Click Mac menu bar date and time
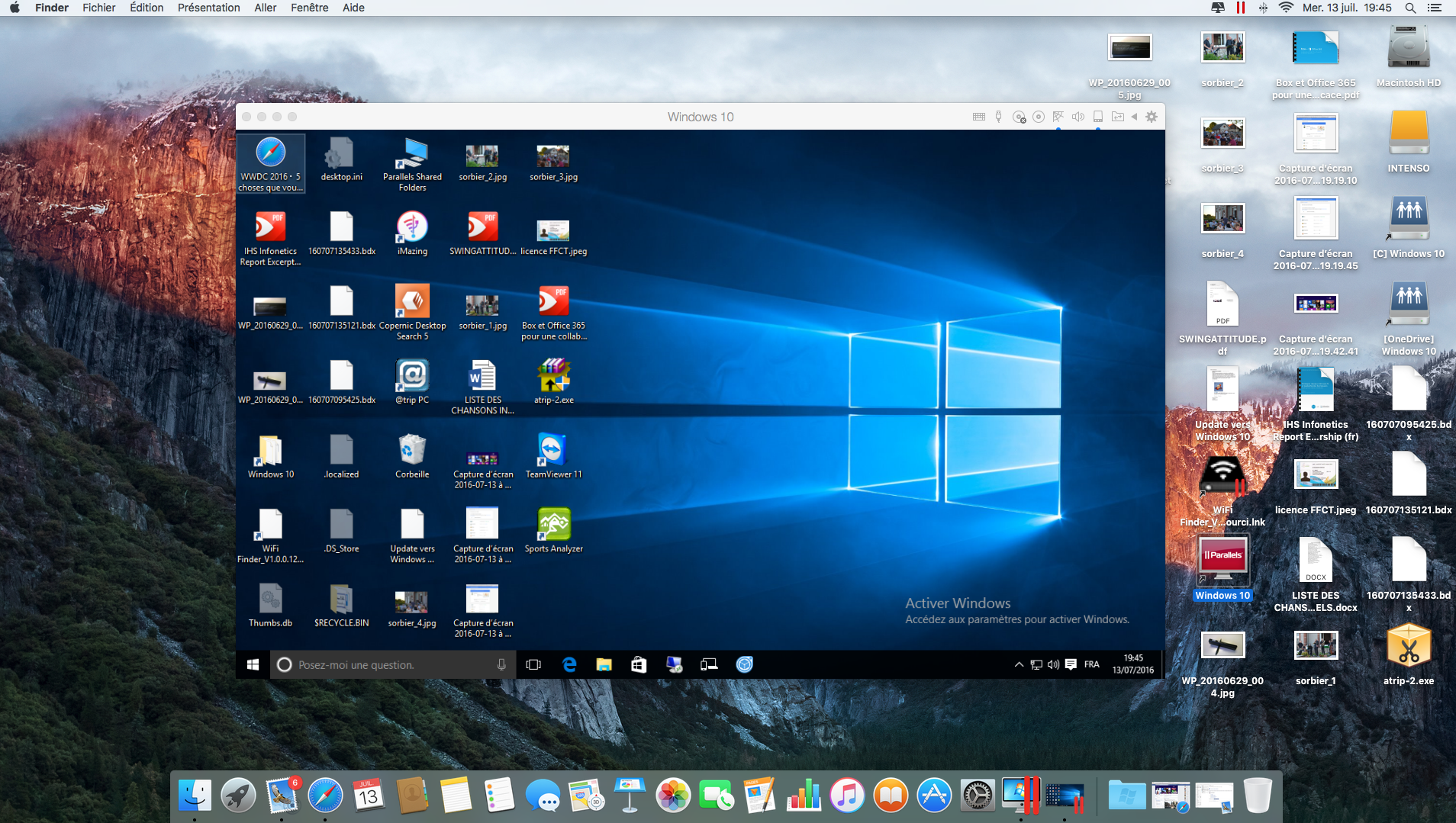The image size is (1456, 823). 1347,8
